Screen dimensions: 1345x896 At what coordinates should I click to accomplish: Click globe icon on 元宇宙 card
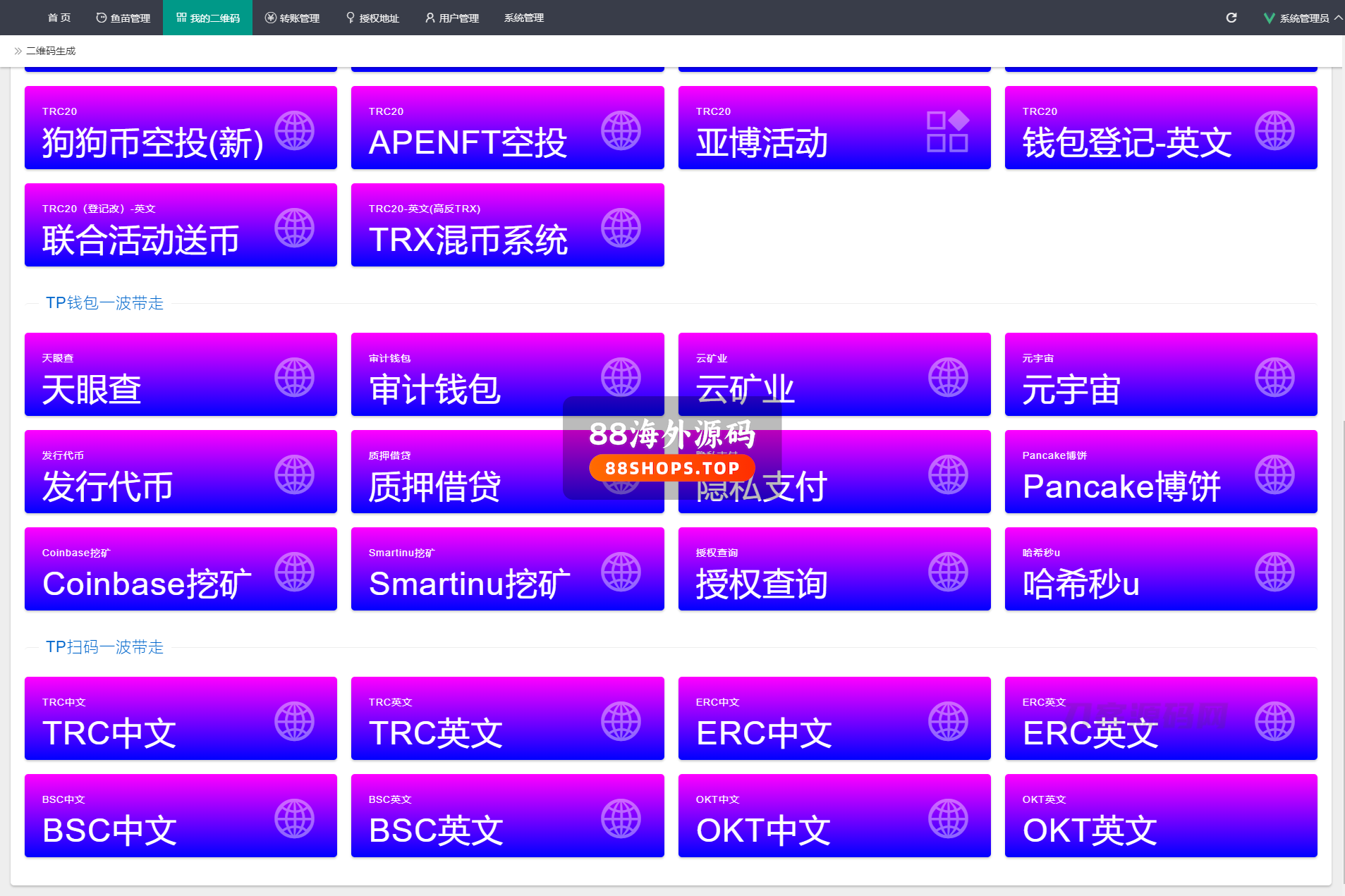point(1274,377)
